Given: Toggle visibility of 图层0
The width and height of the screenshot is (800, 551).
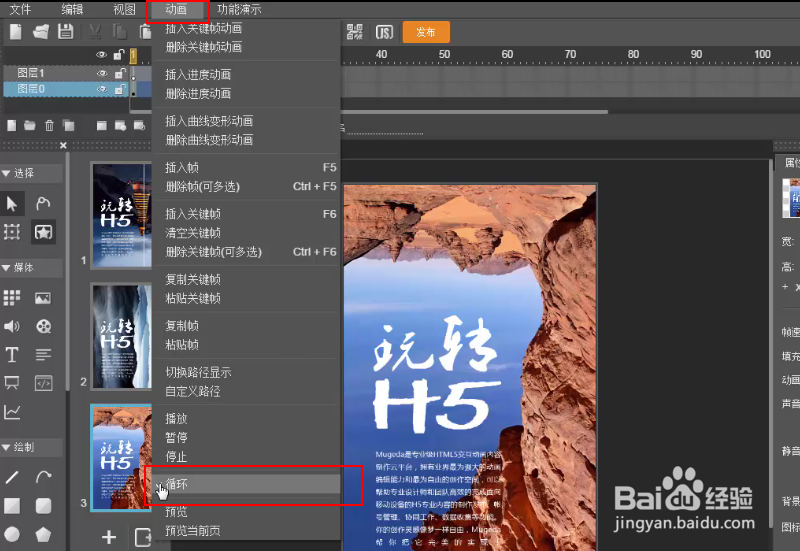Looking at the screenshot, I should [102, 89].
